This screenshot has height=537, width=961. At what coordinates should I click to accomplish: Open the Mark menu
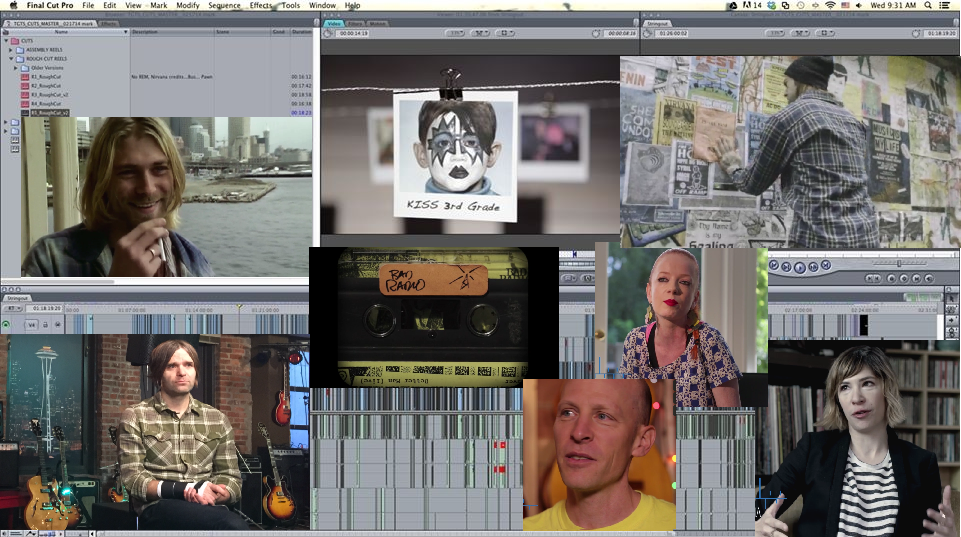(159, 5)
